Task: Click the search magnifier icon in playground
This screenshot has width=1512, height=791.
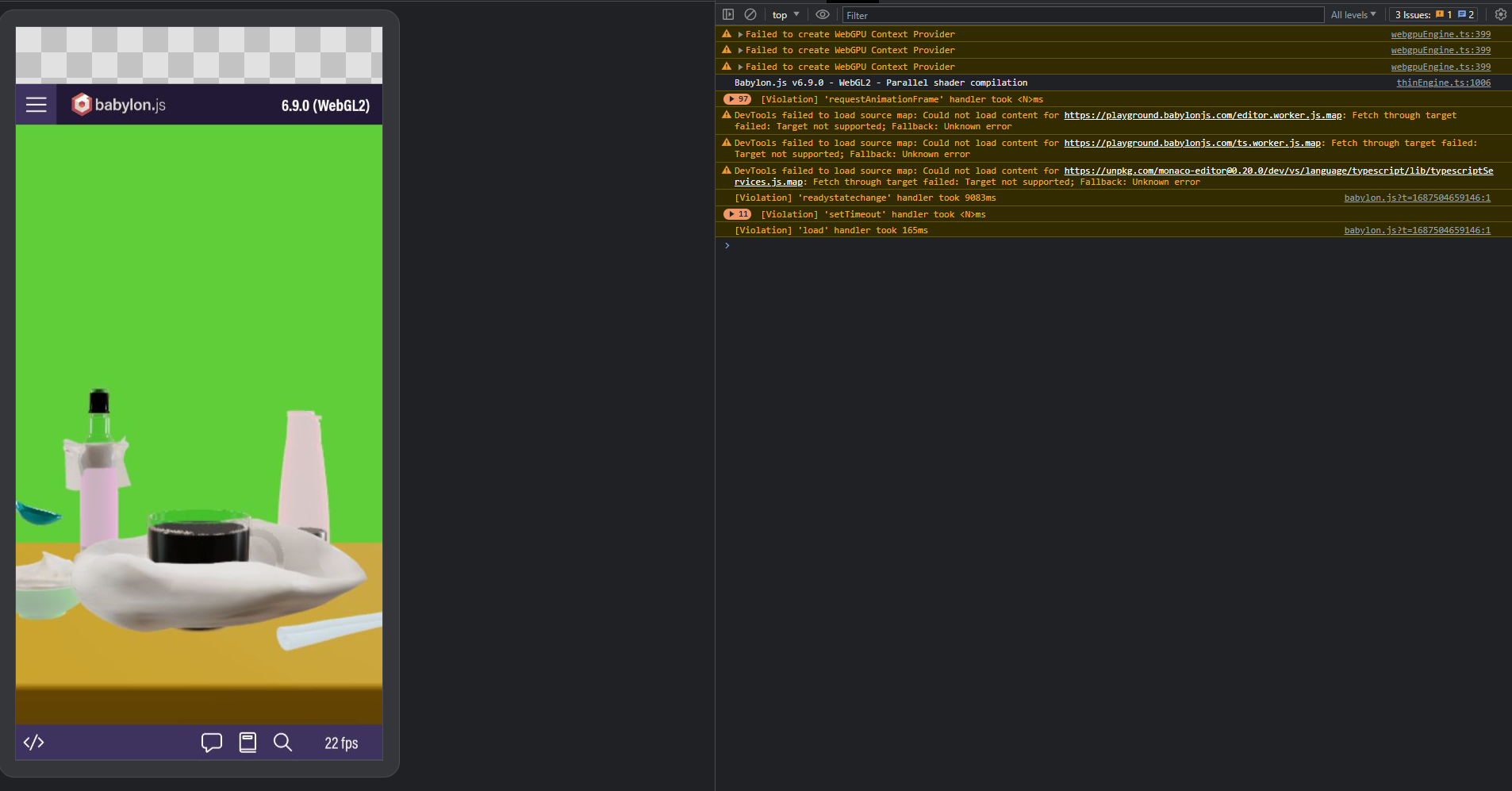Action: (282, 743)
